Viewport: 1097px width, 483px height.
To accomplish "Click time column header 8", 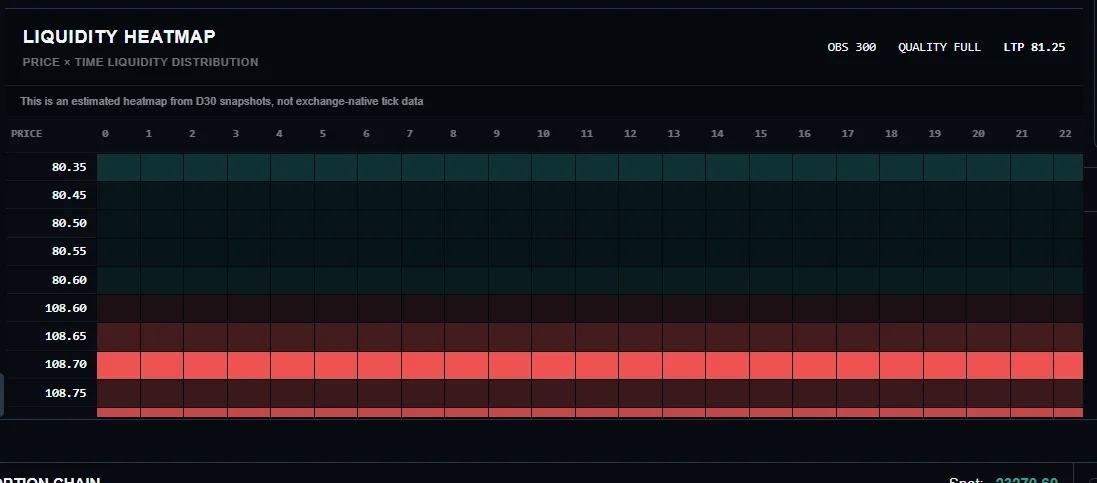I will (x=453, y=134).
